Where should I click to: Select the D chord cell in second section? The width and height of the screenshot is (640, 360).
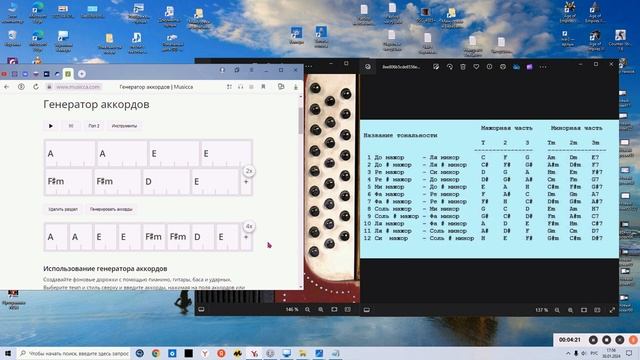(x=203, y=237)
